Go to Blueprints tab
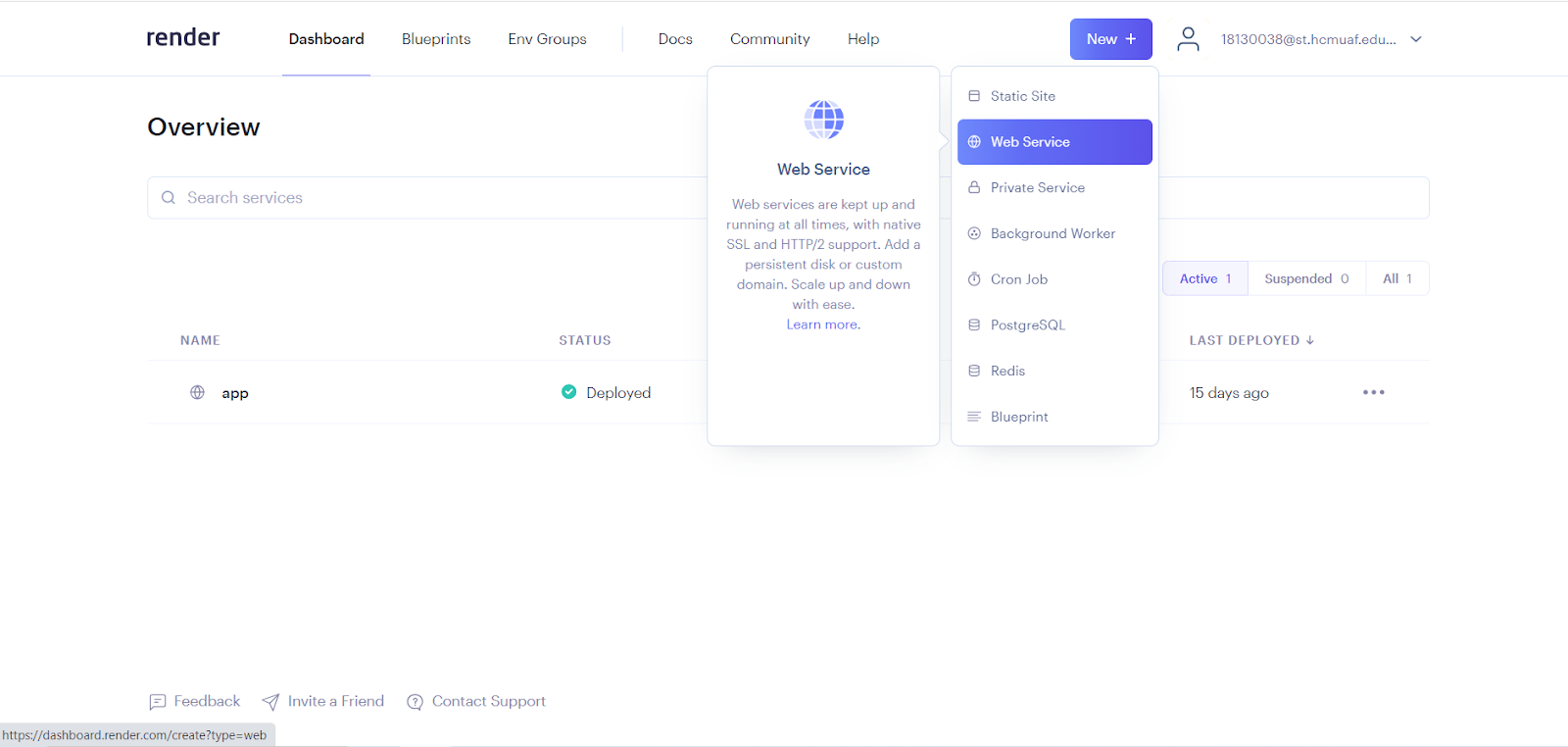The width and height of the screenshot is (1568, 747). pyautogui.click(x=436, y=39)
